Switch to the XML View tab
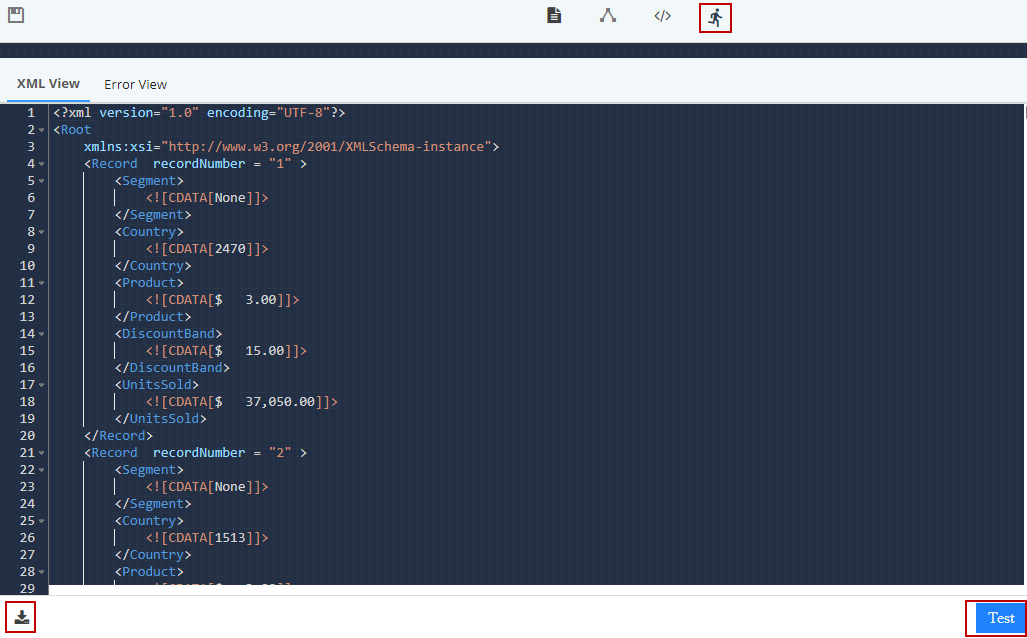This screenshot has height=638, width=1027. click(48, 84)
